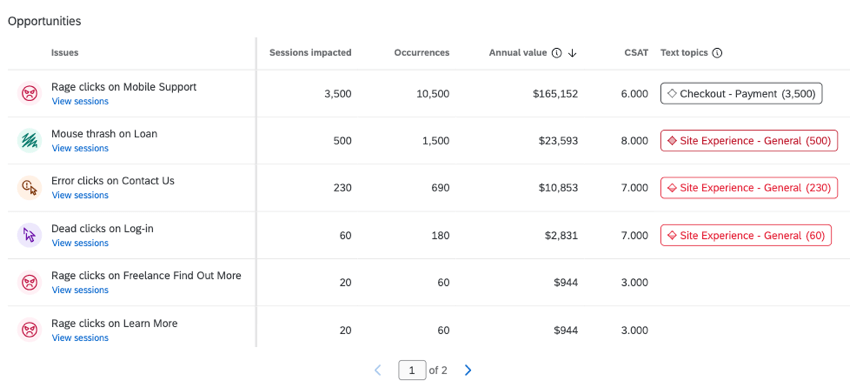Click the rage face icon for Learn More
Screen dimensions: 850x388
(x=29, y=330)
